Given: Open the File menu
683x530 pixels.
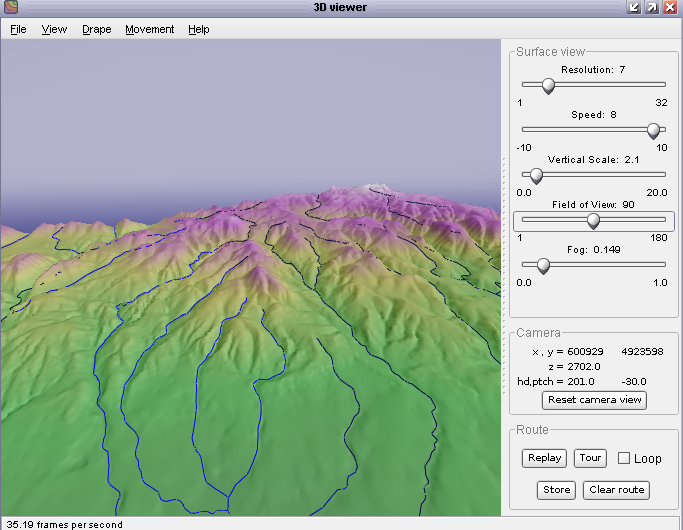Looking at the screenshot, I should 18,29.
